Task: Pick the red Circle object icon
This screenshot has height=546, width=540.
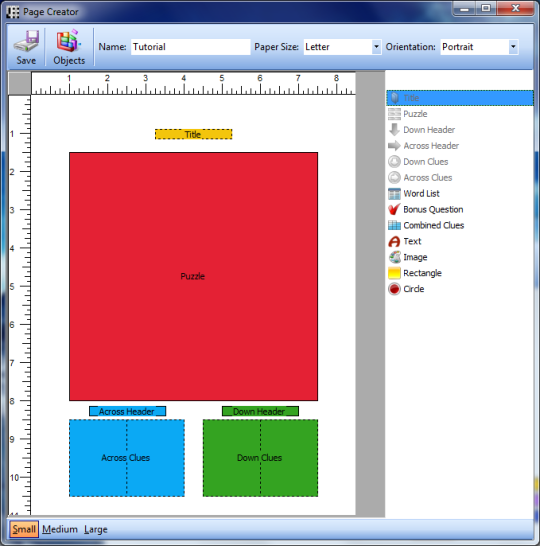Action: click(x=394, y=289)
